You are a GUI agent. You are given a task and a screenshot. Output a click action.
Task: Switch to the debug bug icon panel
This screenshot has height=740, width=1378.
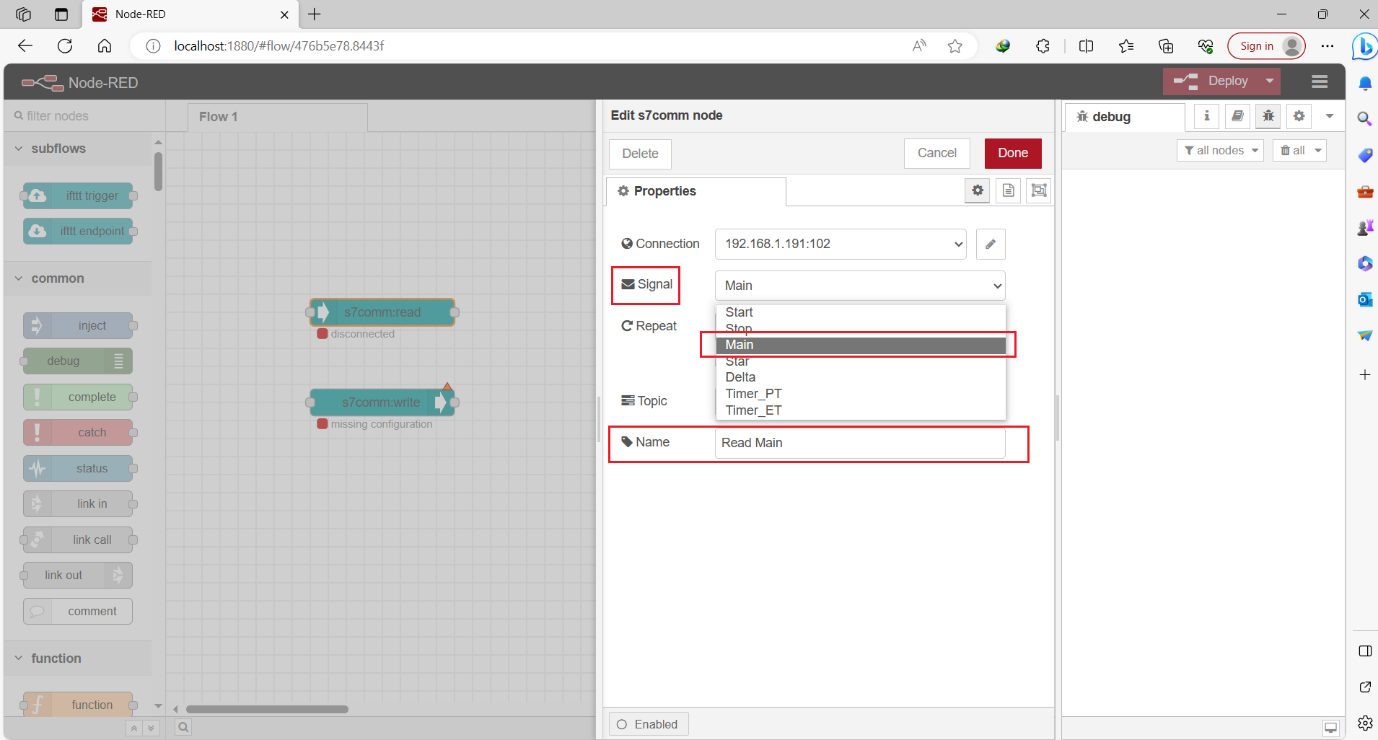1267,116
